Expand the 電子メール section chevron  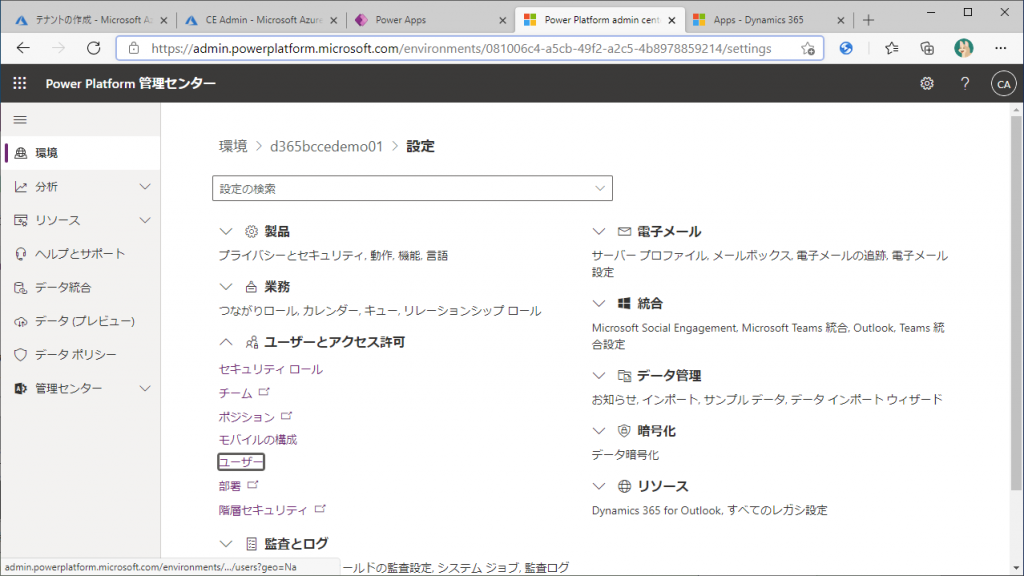coord(599,231)
